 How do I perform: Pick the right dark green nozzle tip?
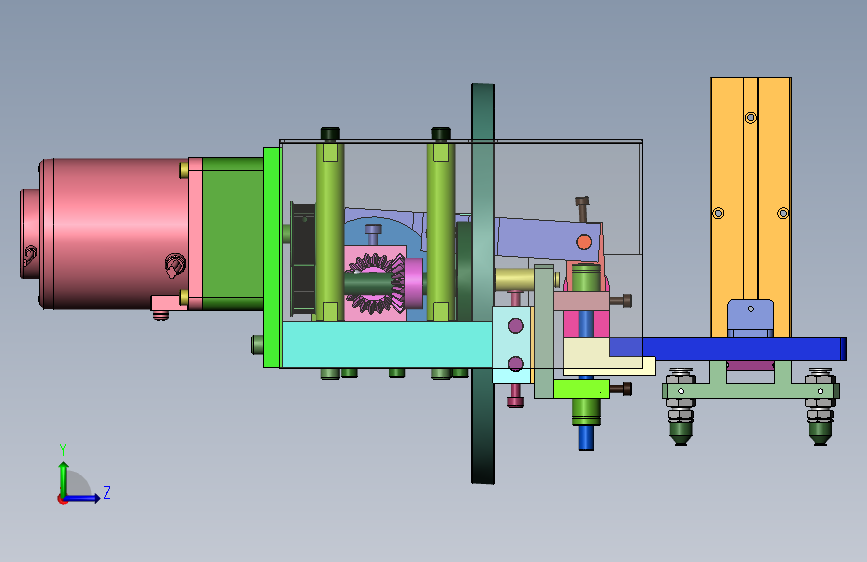click(x=821, y=433)
